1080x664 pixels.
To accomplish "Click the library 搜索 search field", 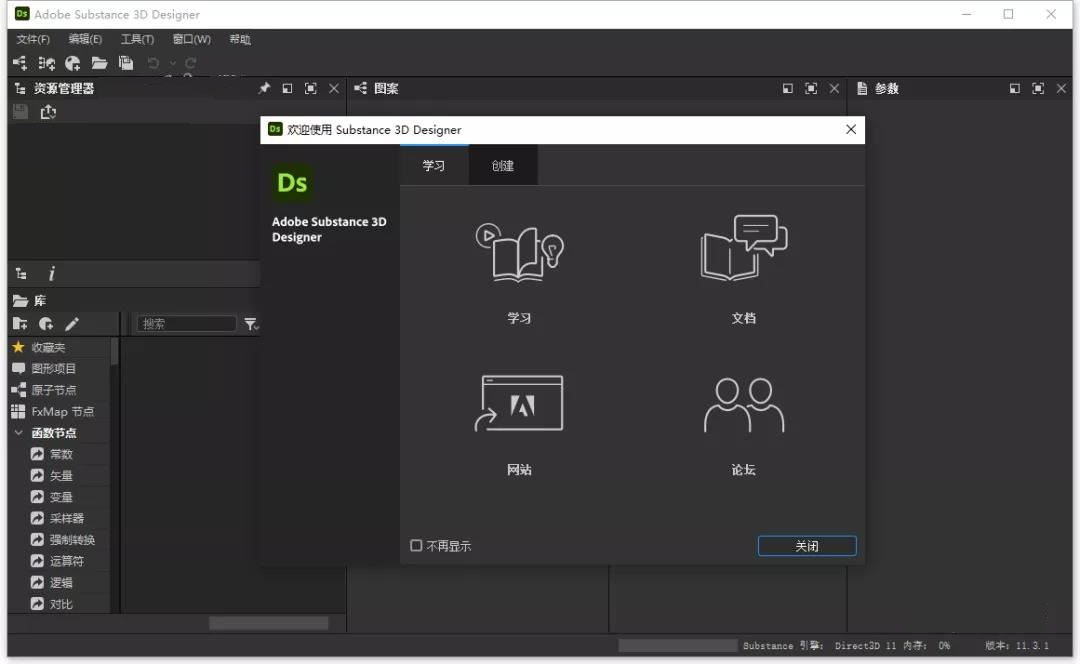I will pyautogui.click(x=187, y=324).
